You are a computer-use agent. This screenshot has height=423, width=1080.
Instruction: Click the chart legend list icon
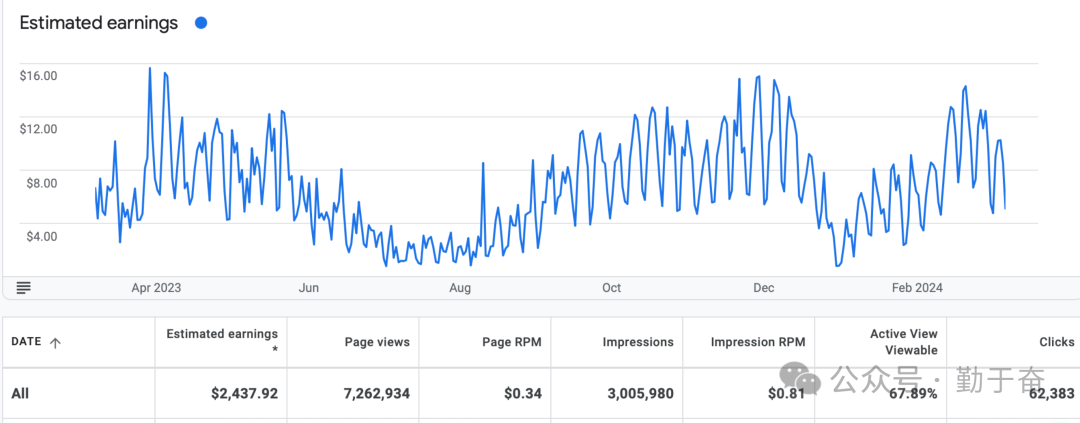[x=23, y=288]
